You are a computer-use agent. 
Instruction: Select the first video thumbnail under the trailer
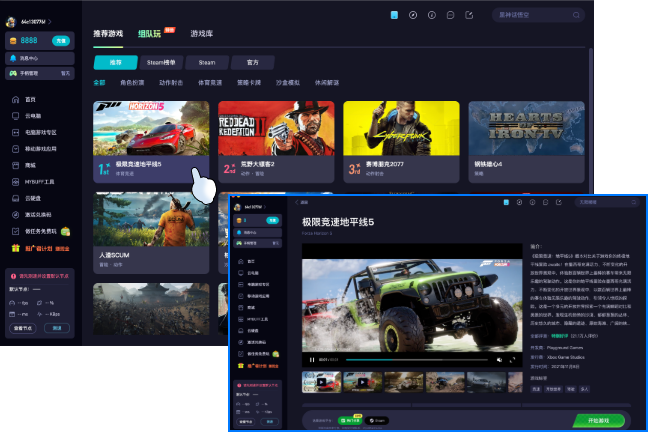(x=322, y=382)
